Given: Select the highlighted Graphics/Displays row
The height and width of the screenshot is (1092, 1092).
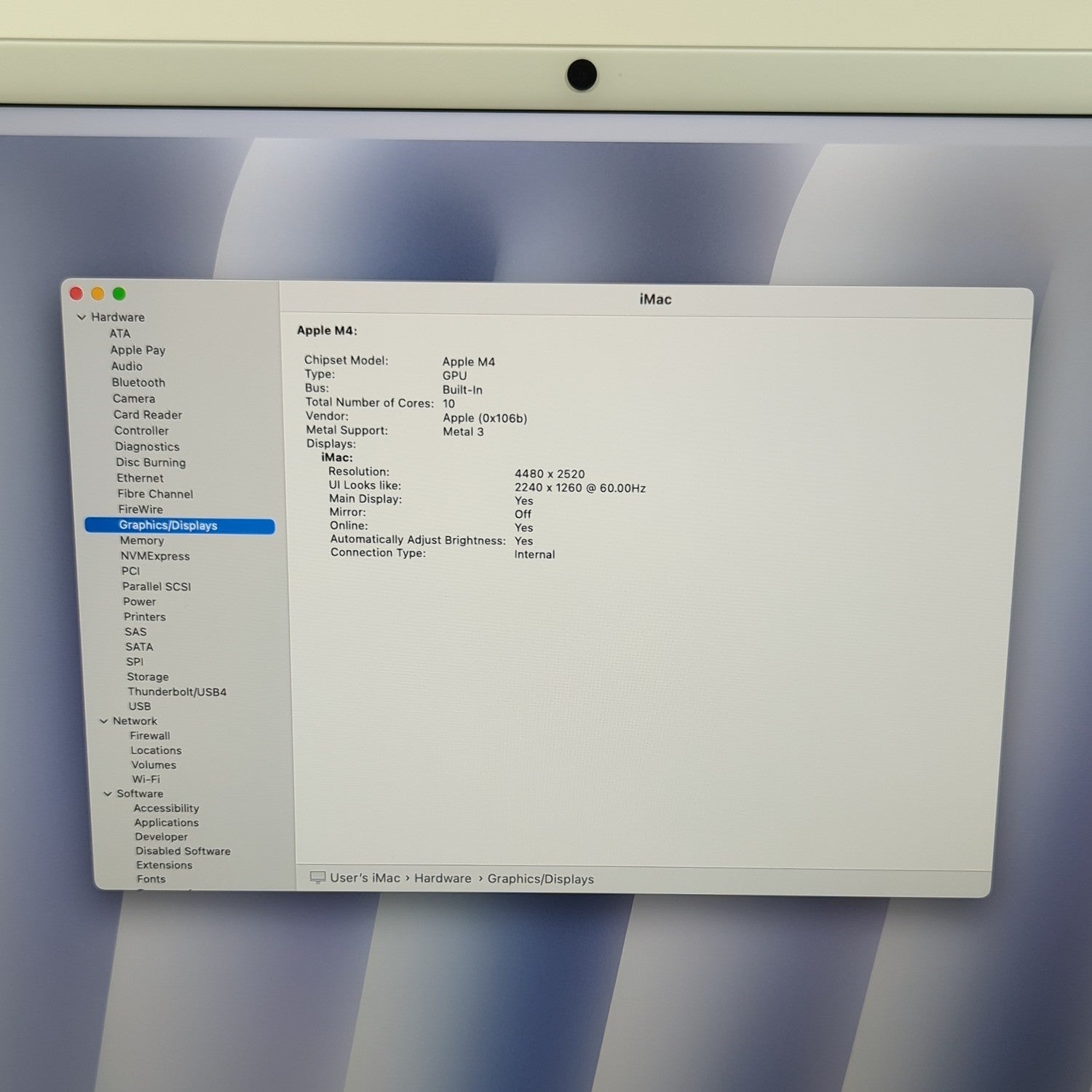Looking at the screenshot, I should pos(180,526).
